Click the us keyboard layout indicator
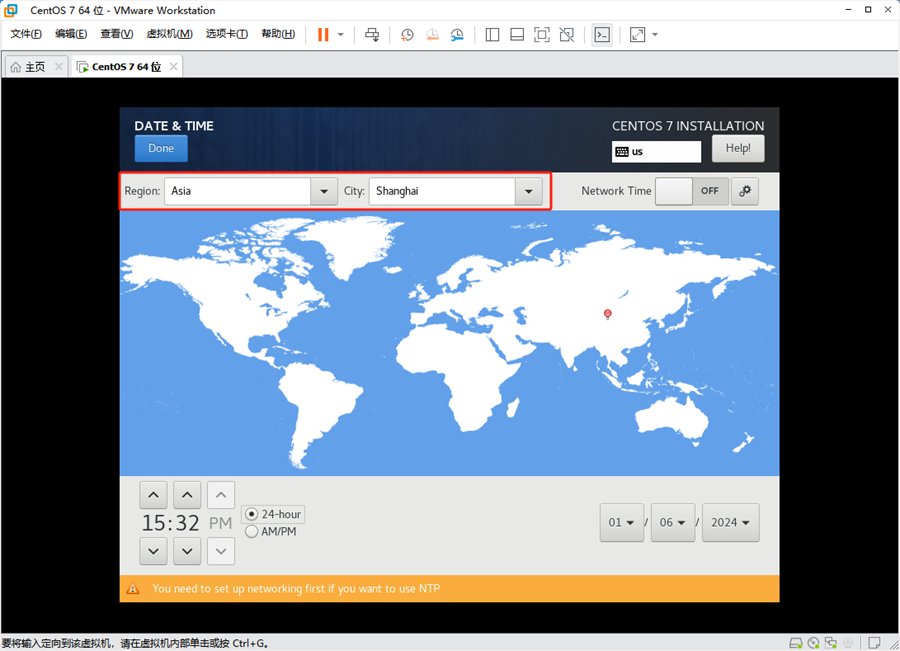900x651 pixels. point(656,152)
